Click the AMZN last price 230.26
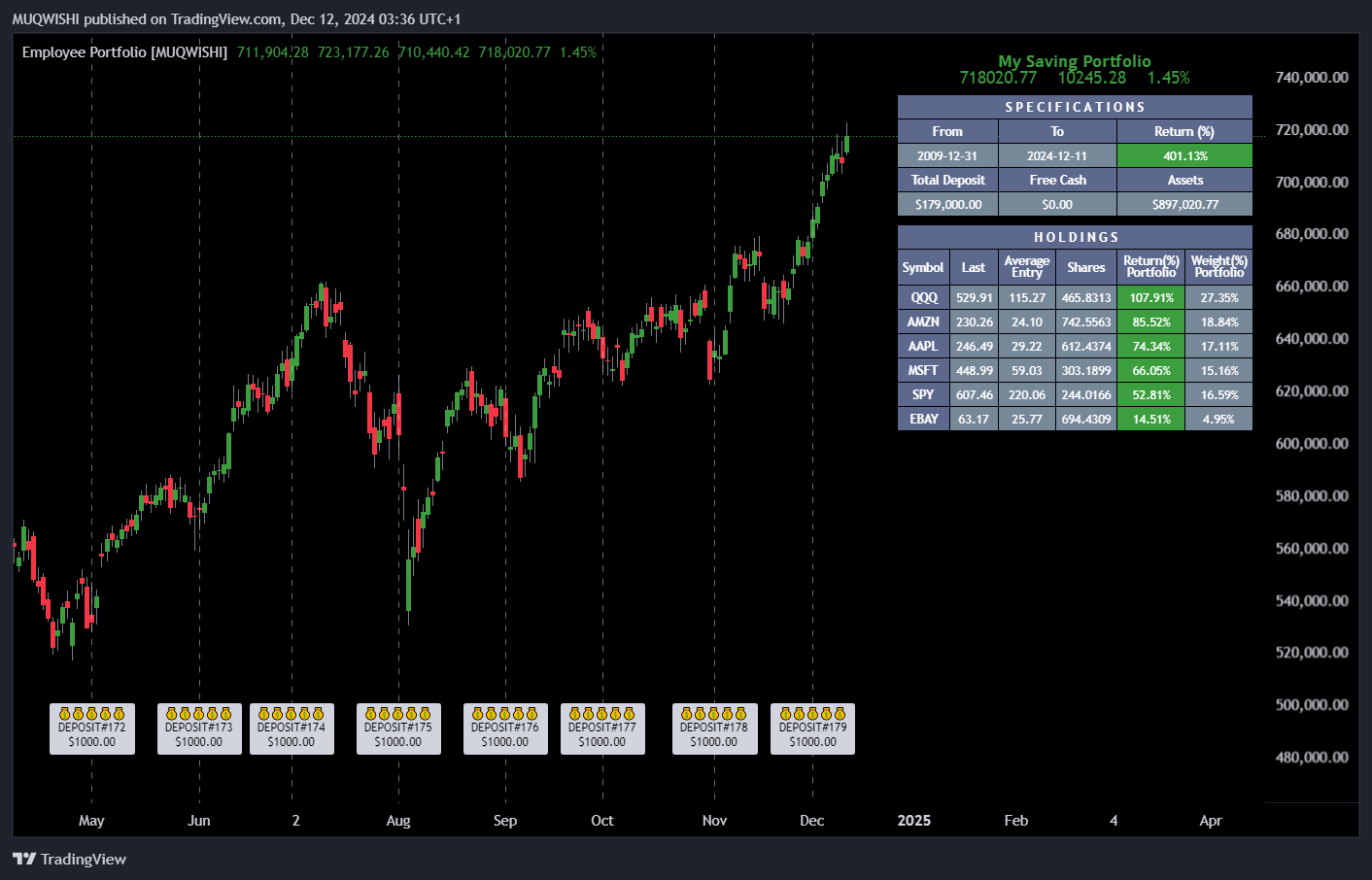 [974, 322]
